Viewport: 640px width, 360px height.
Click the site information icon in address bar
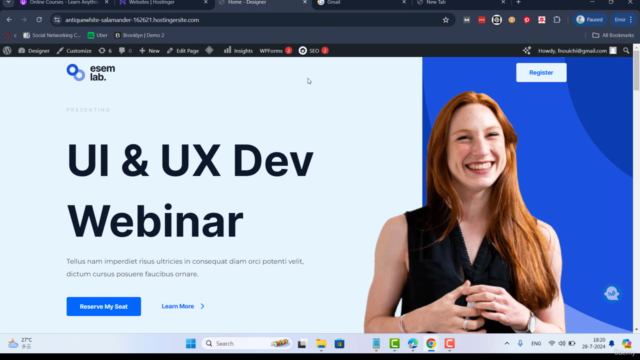[x=57, y=20]
